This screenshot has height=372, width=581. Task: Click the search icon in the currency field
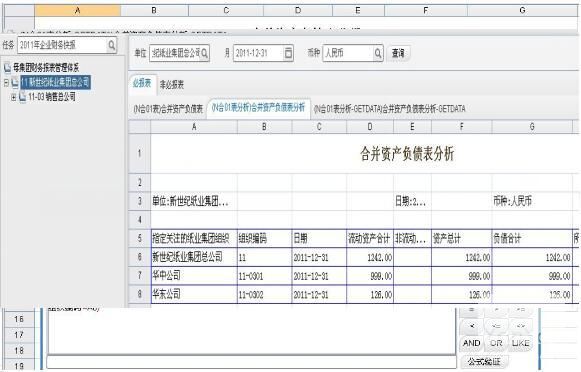tap(378, 53)
